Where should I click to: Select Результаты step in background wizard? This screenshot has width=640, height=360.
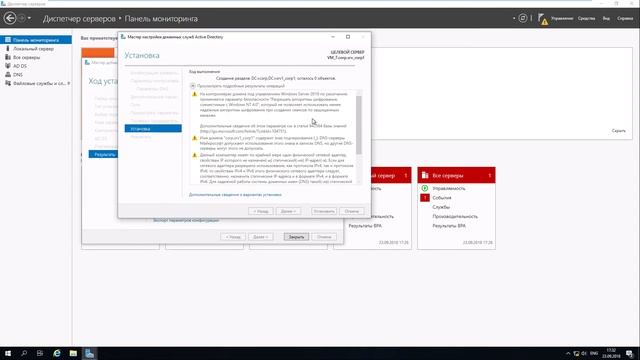tap(103, 154)
